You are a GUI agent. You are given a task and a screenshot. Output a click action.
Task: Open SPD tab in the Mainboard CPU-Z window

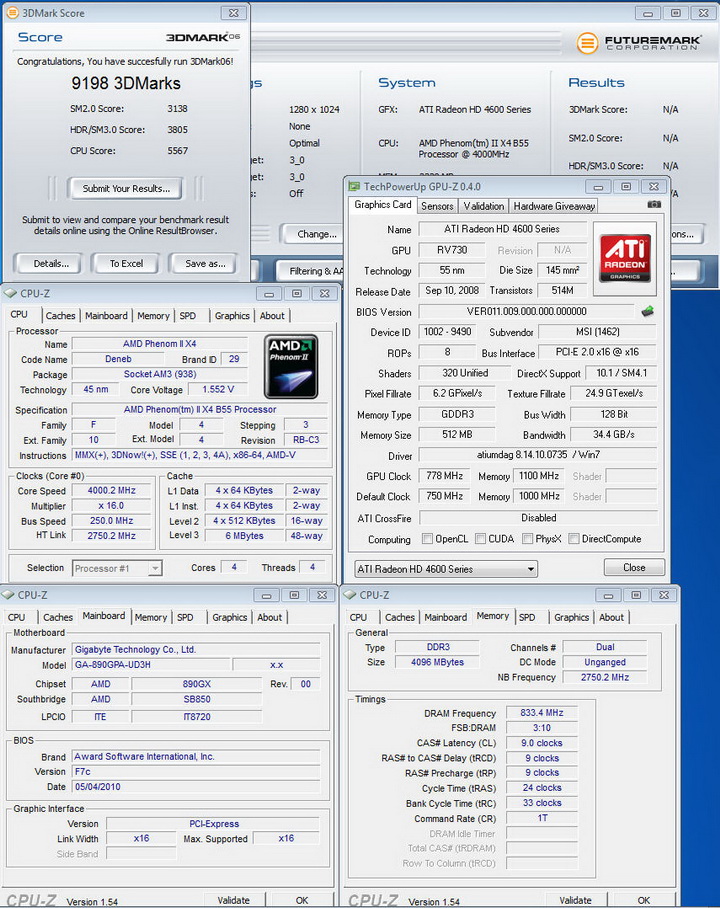(x=185, y=617)
